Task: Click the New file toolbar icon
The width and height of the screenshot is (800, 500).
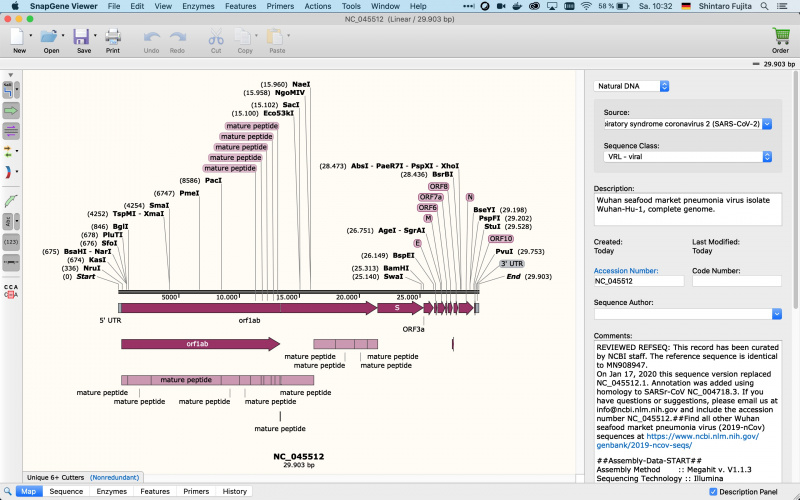Action: tap(18, 36)
